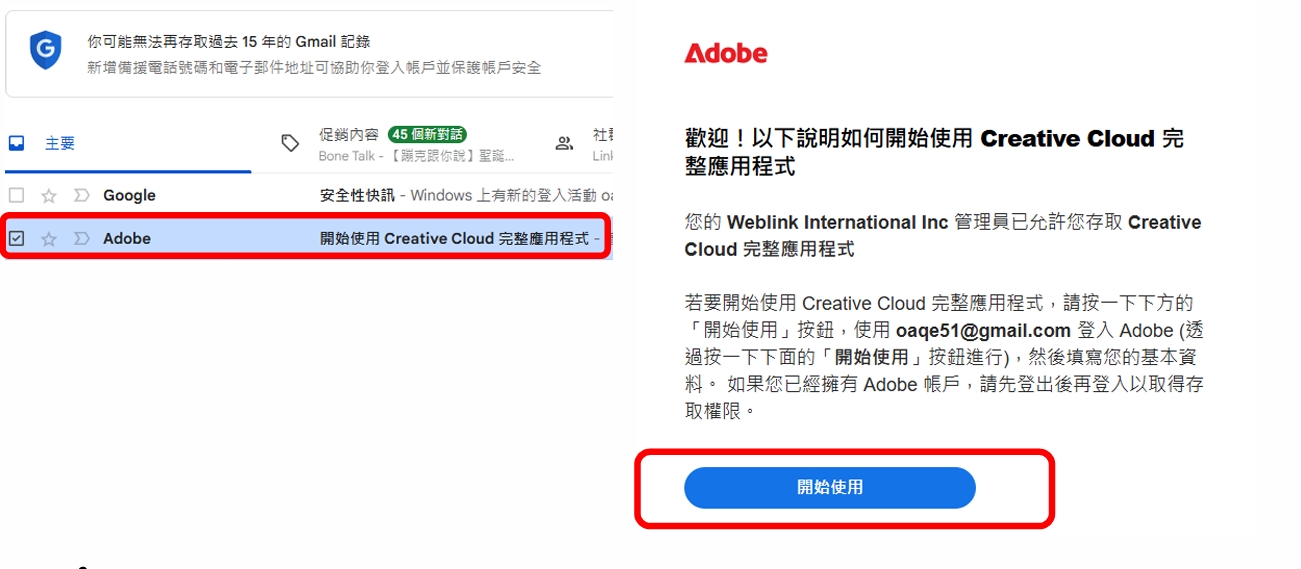1301x569 pixels.
Task: Click the primary inbox tray icon
Action: pos(16,143)
